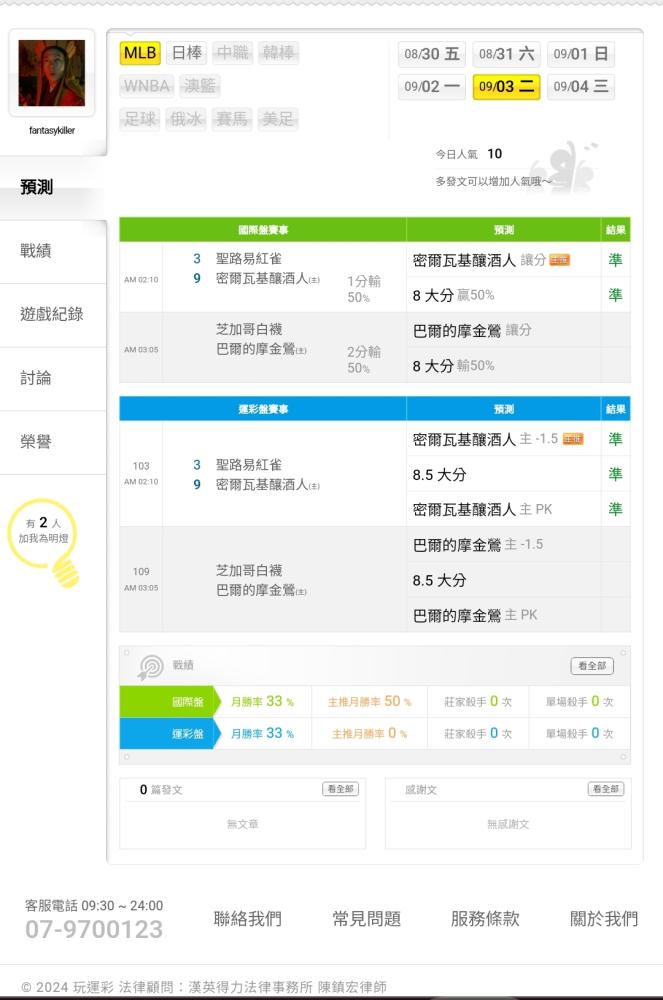
Task: Click 看全部 in the 感謝文 box
Action: click(606, 789)
